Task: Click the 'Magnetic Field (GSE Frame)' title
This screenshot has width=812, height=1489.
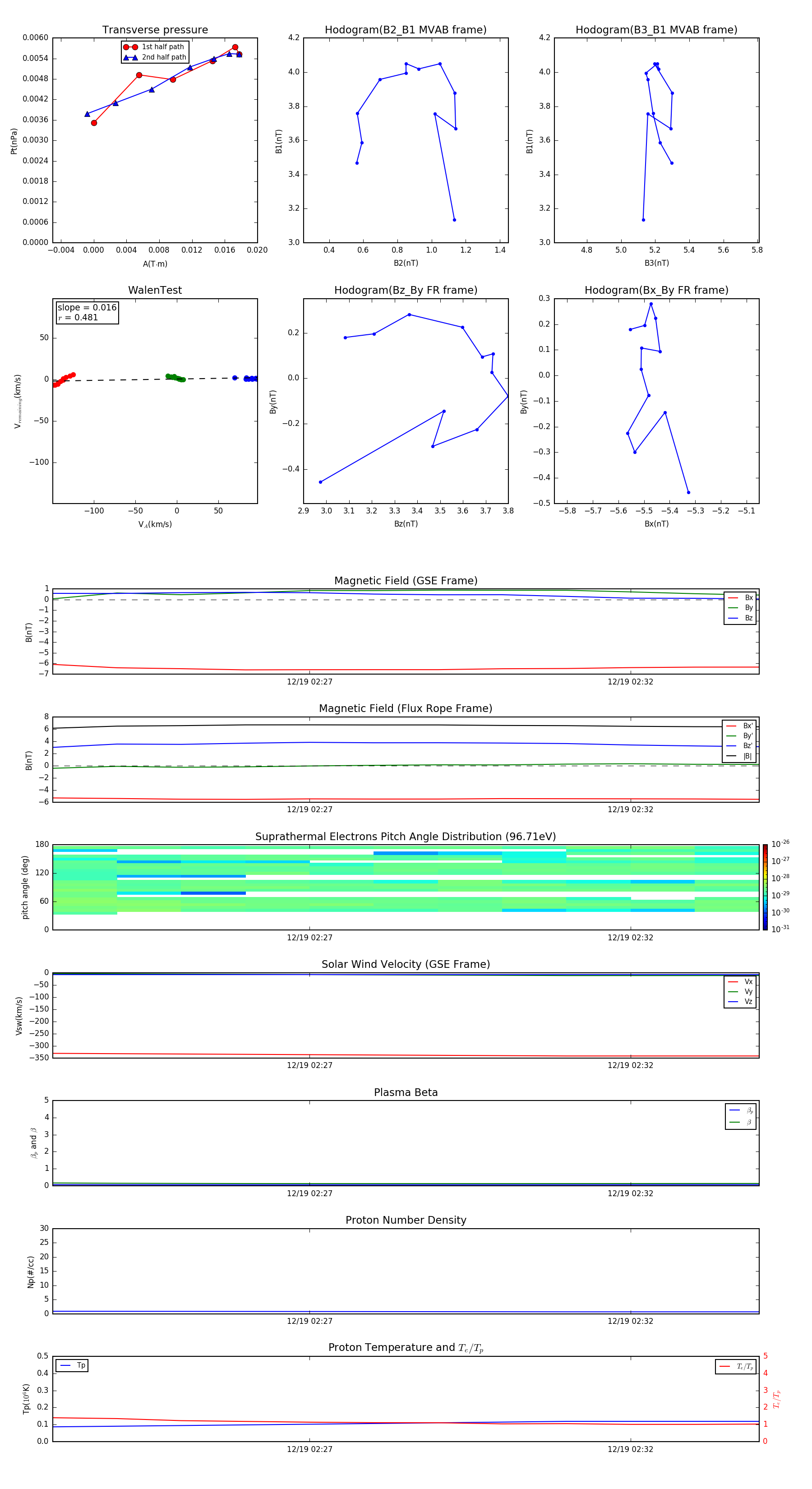Action: pyautogui.click(x=406, y=581)
